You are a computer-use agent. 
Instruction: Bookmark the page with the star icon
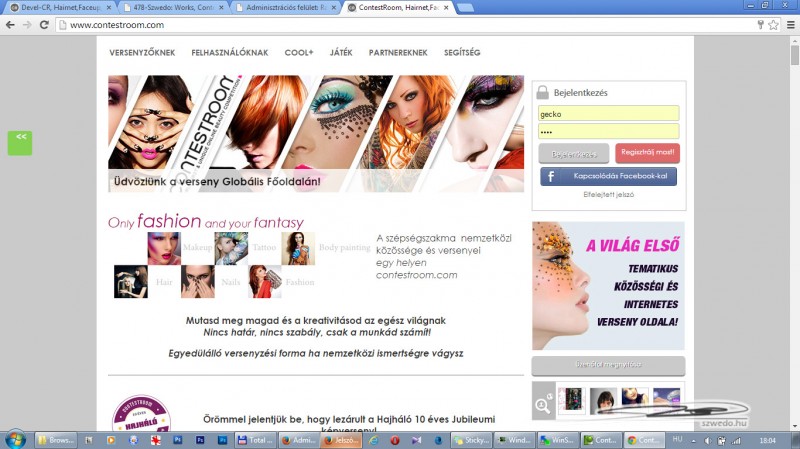click(x=773, y=24)
